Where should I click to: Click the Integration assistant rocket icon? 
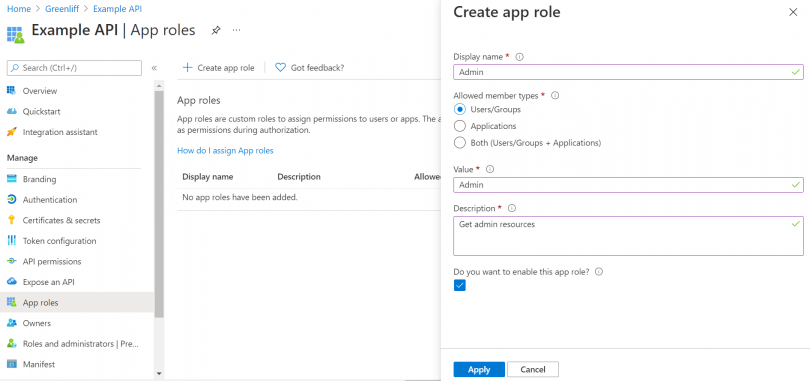(11, 132)
